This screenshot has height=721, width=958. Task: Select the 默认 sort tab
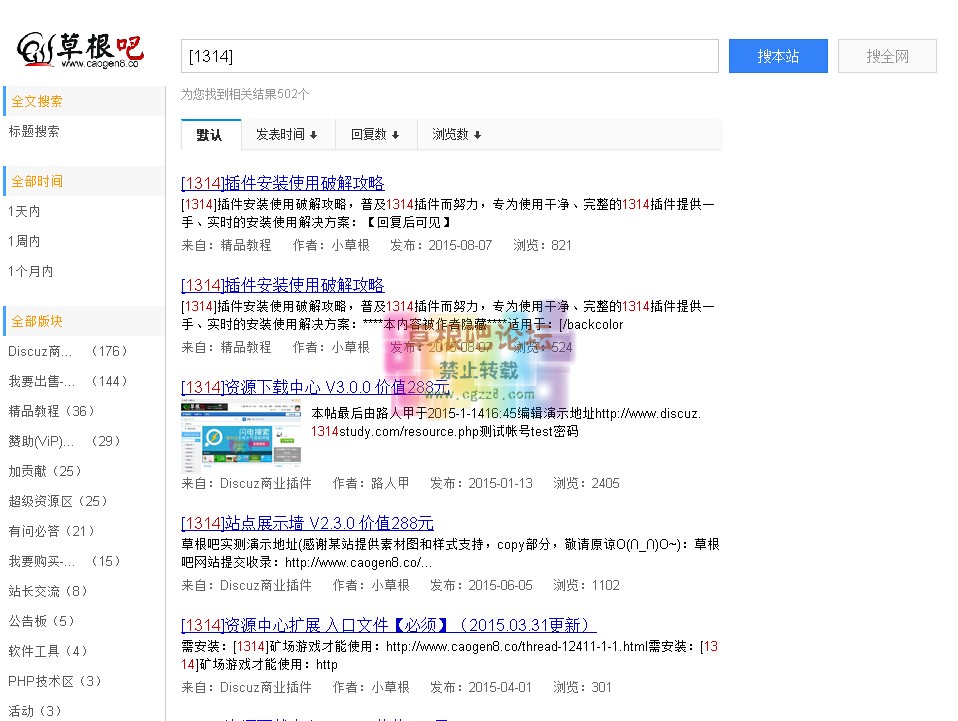210,133
